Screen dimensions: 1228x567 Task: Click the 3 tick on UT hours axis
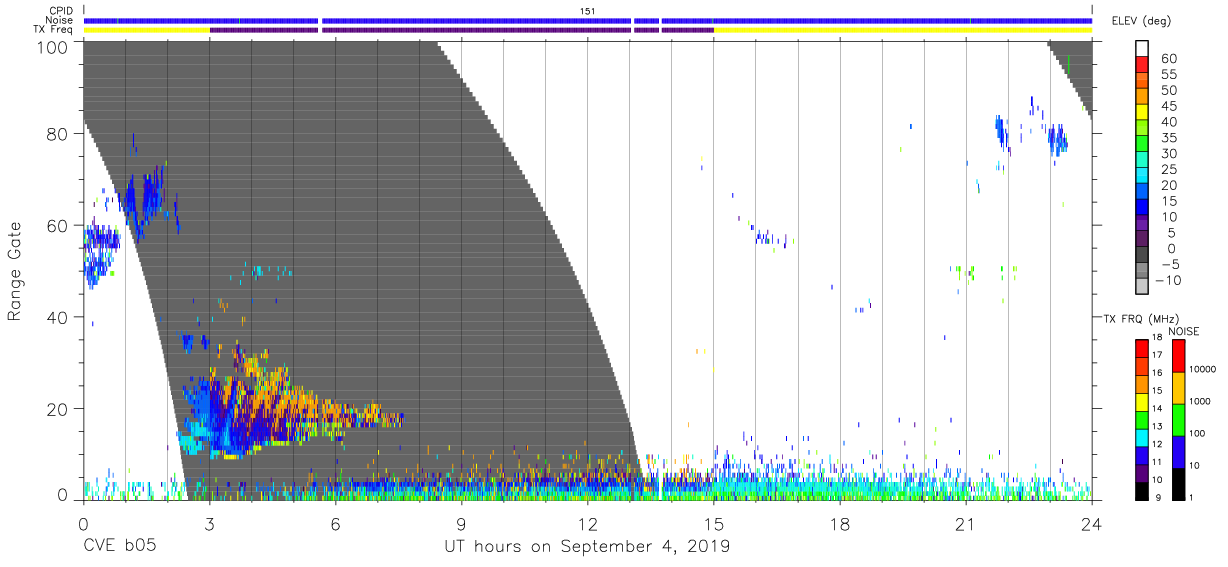click(x=209, y=523)
